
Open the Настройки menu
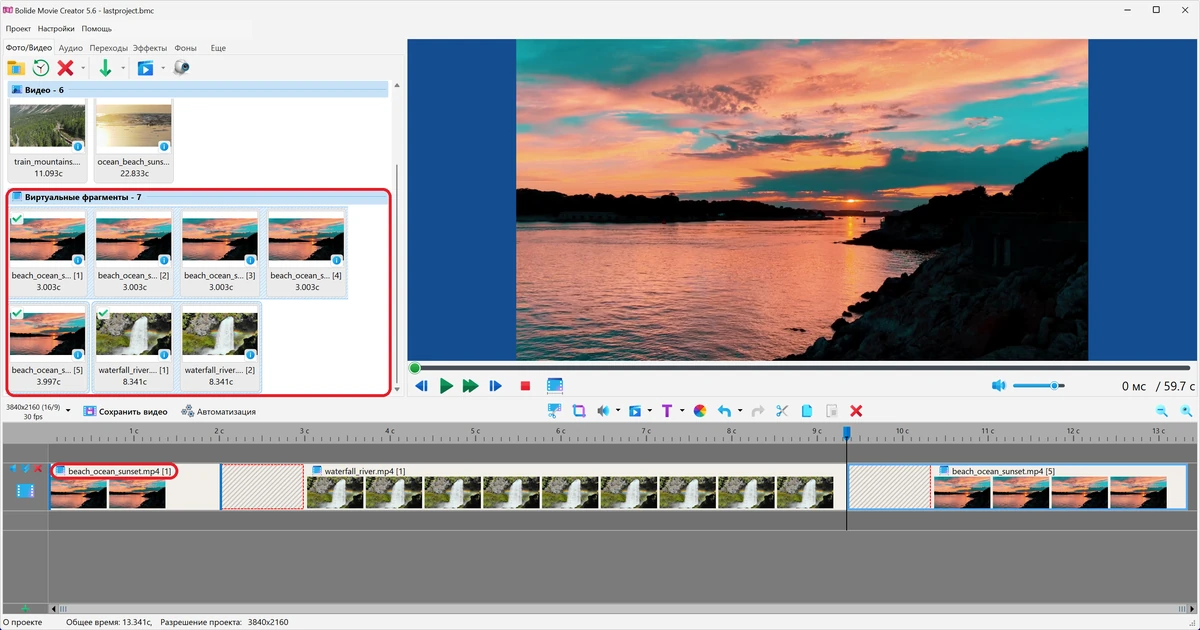pos(56,29)
